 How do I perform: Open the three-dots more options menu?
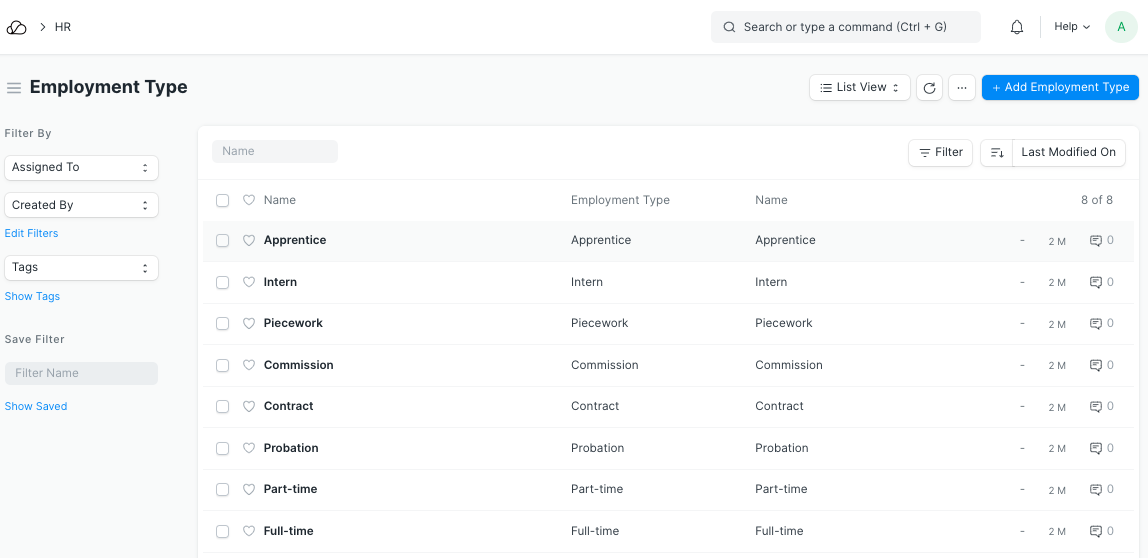(x=961, y=88)
